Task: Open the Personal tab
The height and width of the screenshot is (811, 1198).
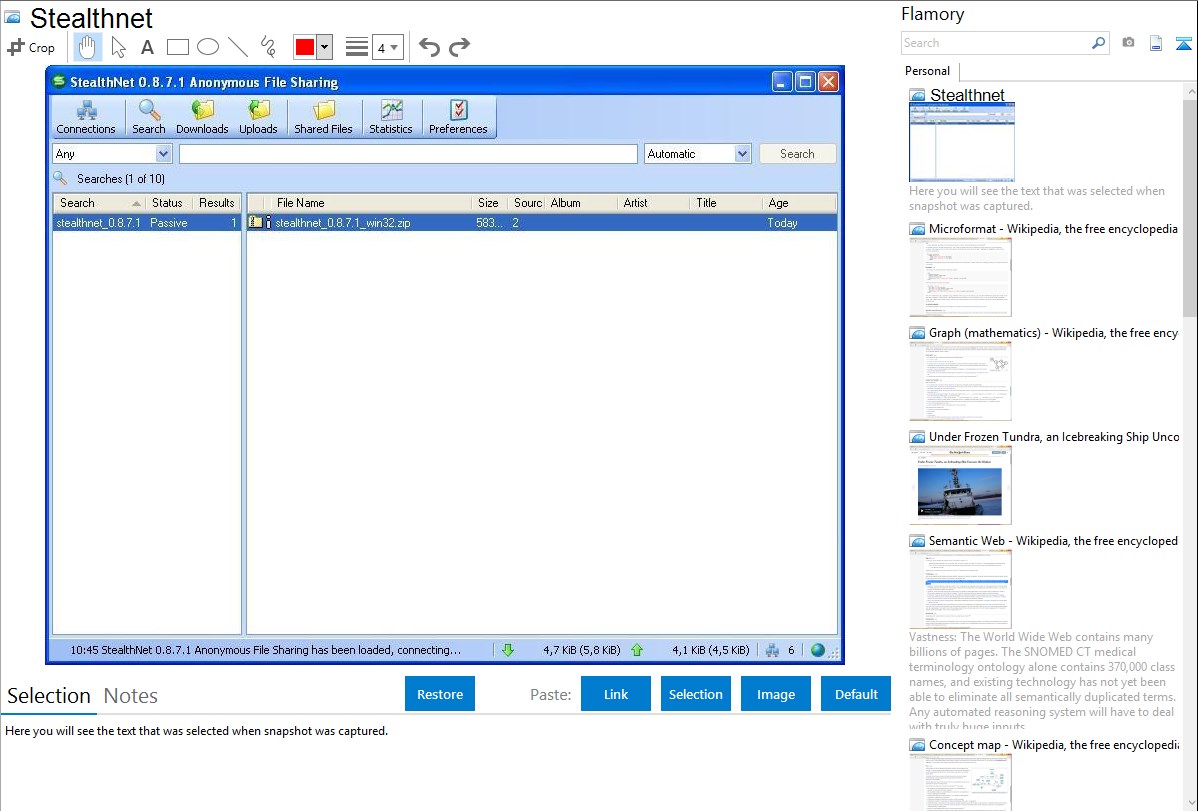Action: coord(927,71)
